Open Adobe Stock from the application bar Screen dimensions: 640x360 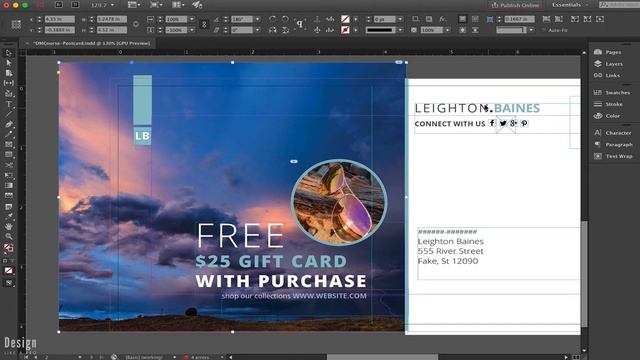tap(75, 5)
